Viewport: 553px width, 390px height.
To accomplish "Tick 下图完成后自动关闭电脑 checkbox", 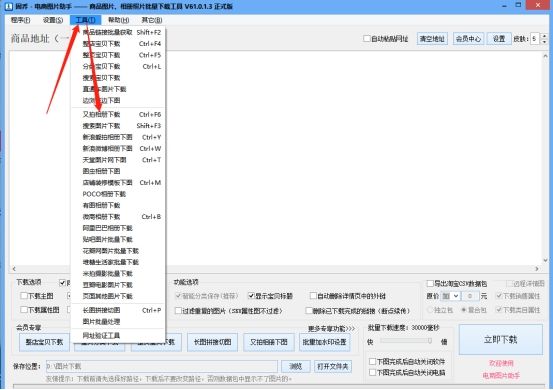I will (x=372, y=372).
